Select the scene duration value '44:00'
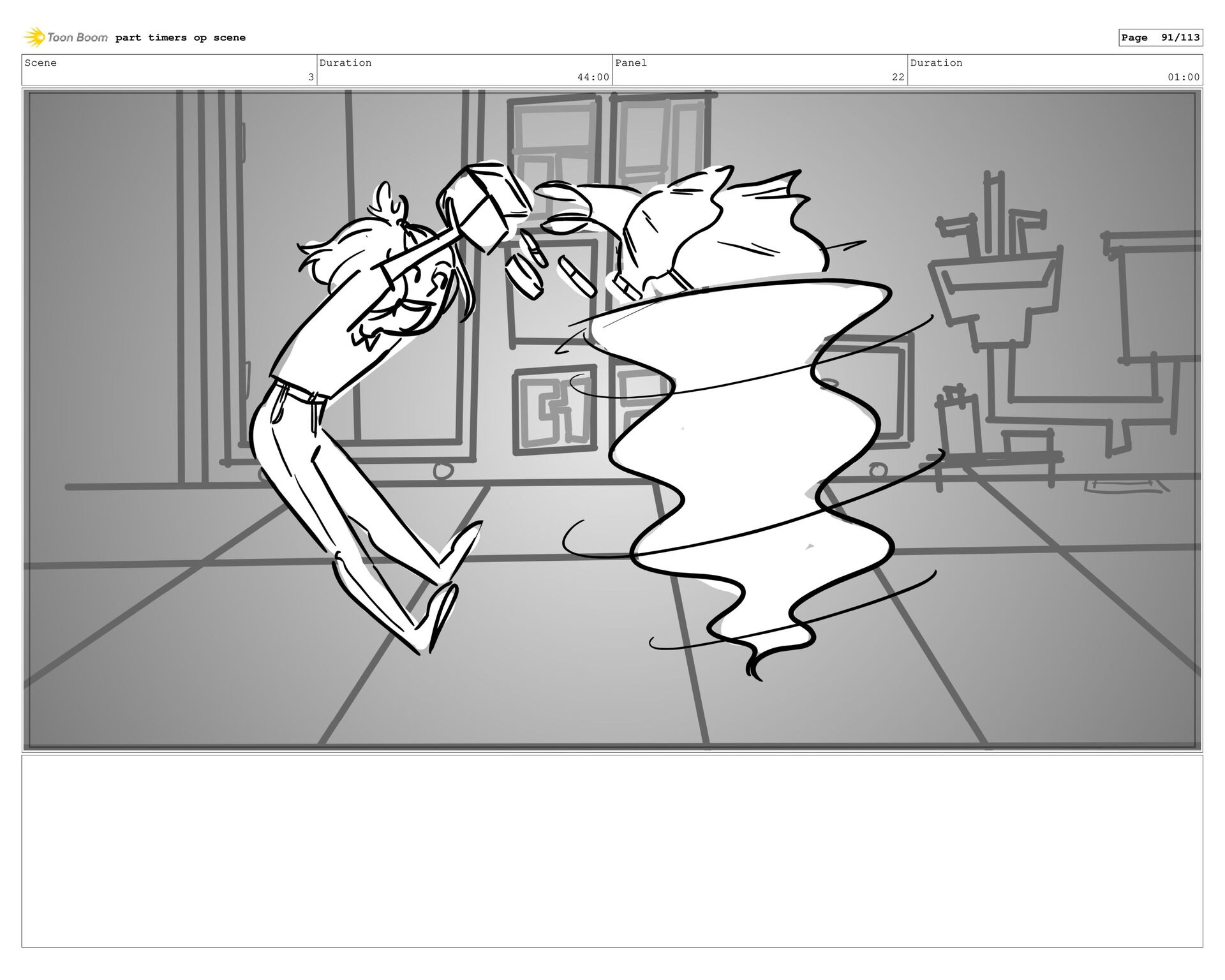Screen dimensions: 1225x980 (x=593, y=77)
